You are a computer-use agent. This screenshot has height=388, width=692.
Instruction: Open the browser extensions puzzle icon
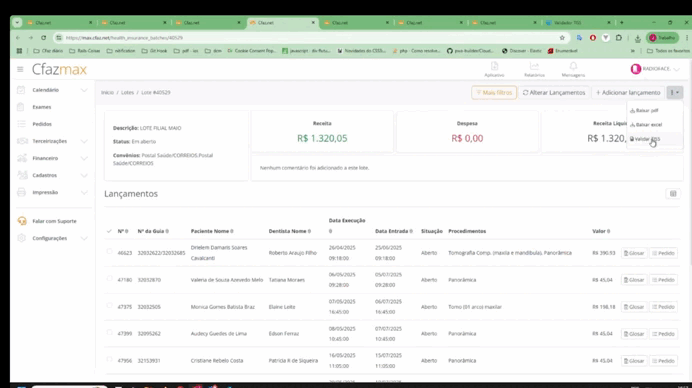619,38
